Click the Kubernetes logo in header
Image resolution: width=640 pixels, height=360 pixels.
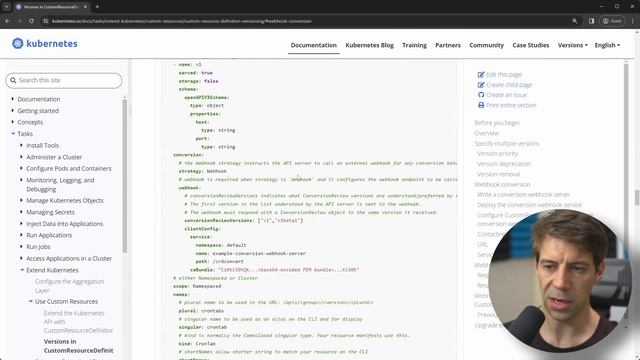(44, 44)
